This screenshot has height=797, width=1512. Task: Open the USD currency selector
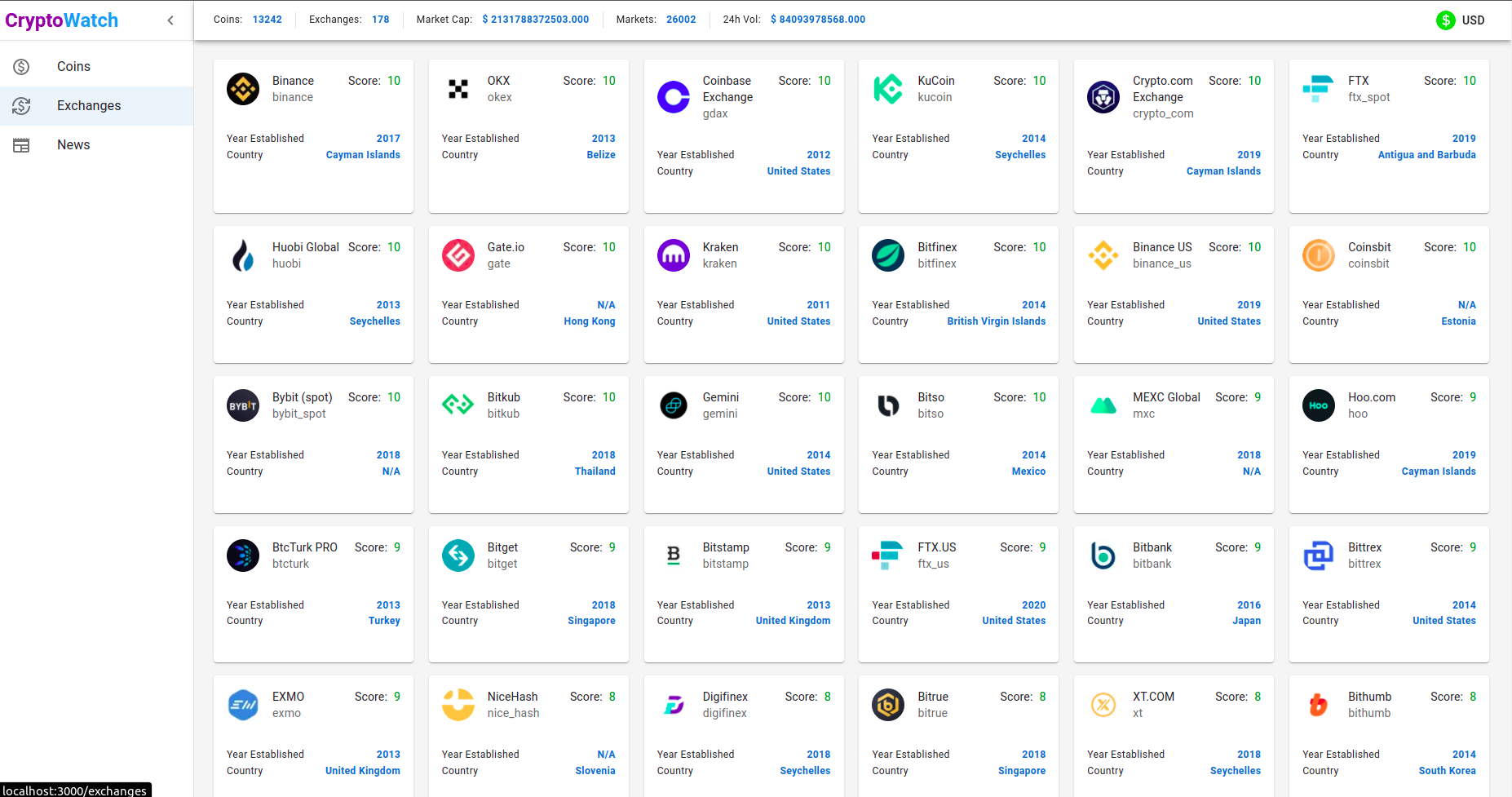click(1461, 20)
